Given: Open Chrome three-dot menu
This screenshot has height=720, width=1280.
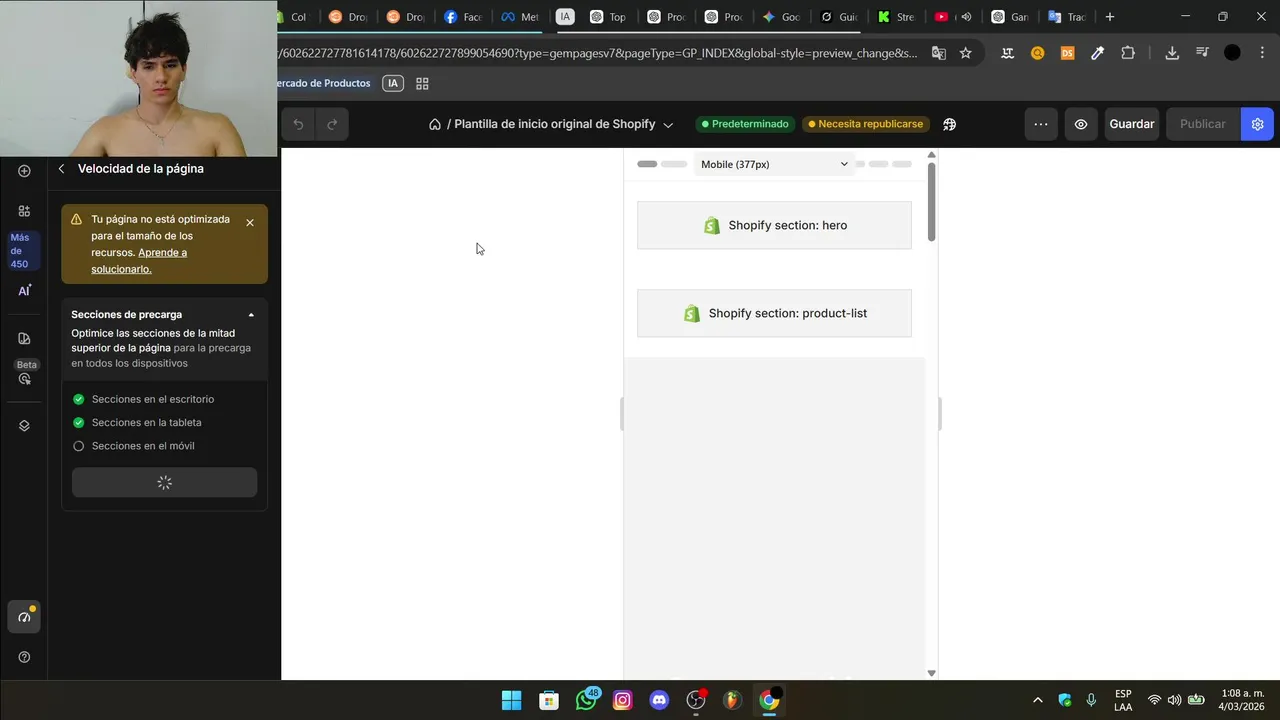Looking at the screenshot, I should pyautogui.click(x=1262, y=53).
